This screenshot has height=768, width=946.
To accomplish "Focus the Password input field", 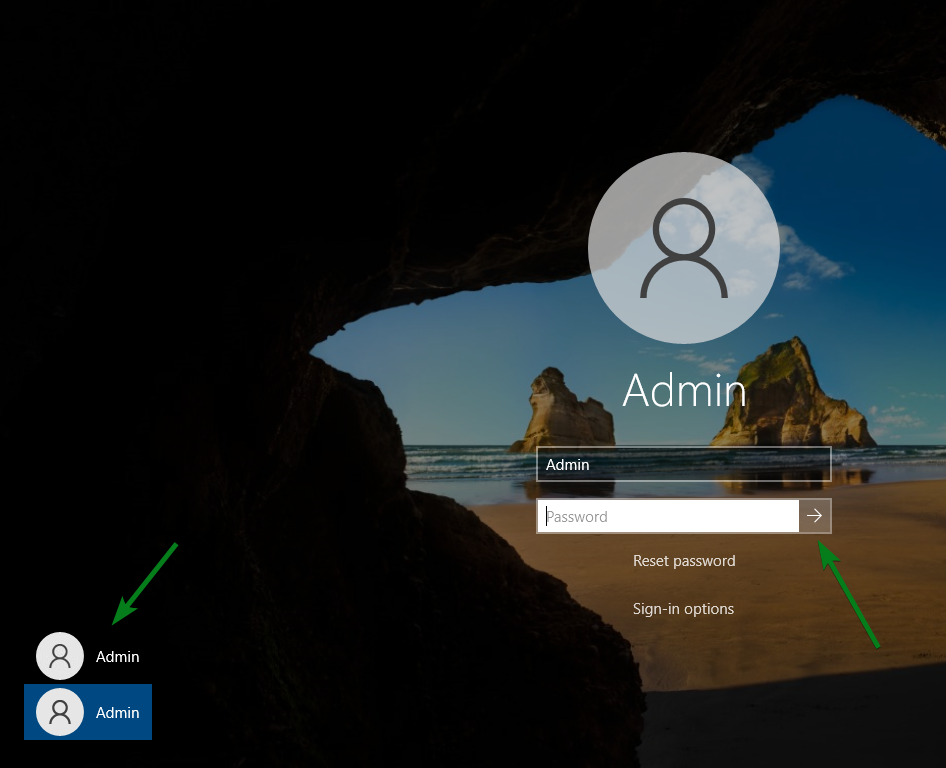I will pyautogui.click(x=668, y=516).
